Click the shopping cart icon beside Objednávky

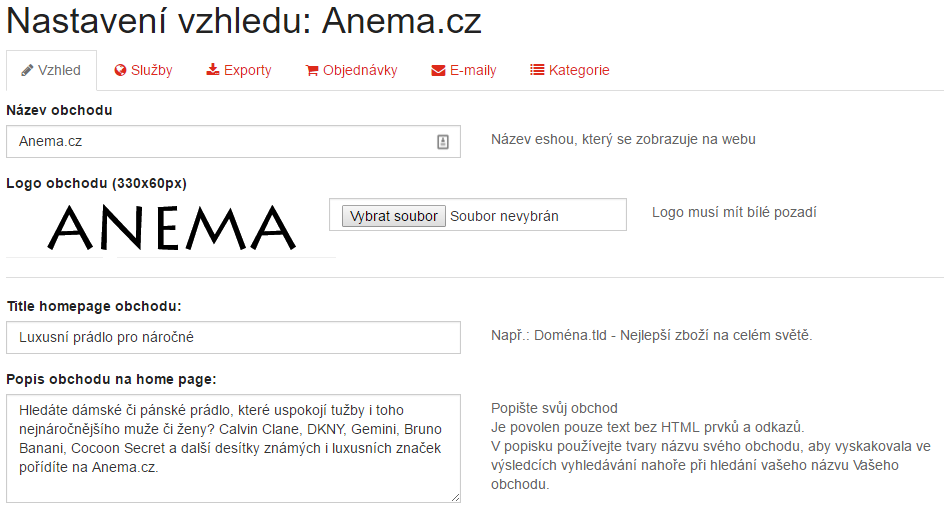(312, 70)
